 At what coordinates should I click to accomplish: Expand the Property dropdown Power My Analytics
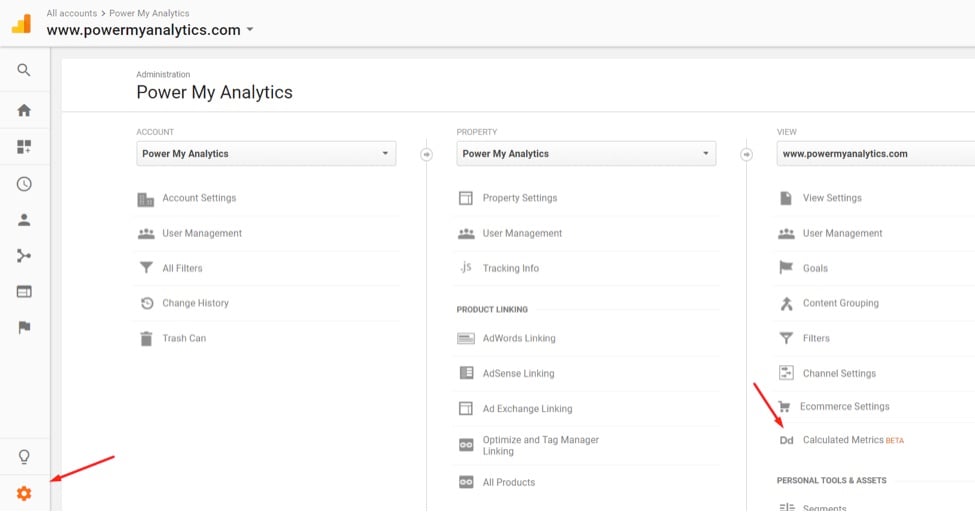586,154
